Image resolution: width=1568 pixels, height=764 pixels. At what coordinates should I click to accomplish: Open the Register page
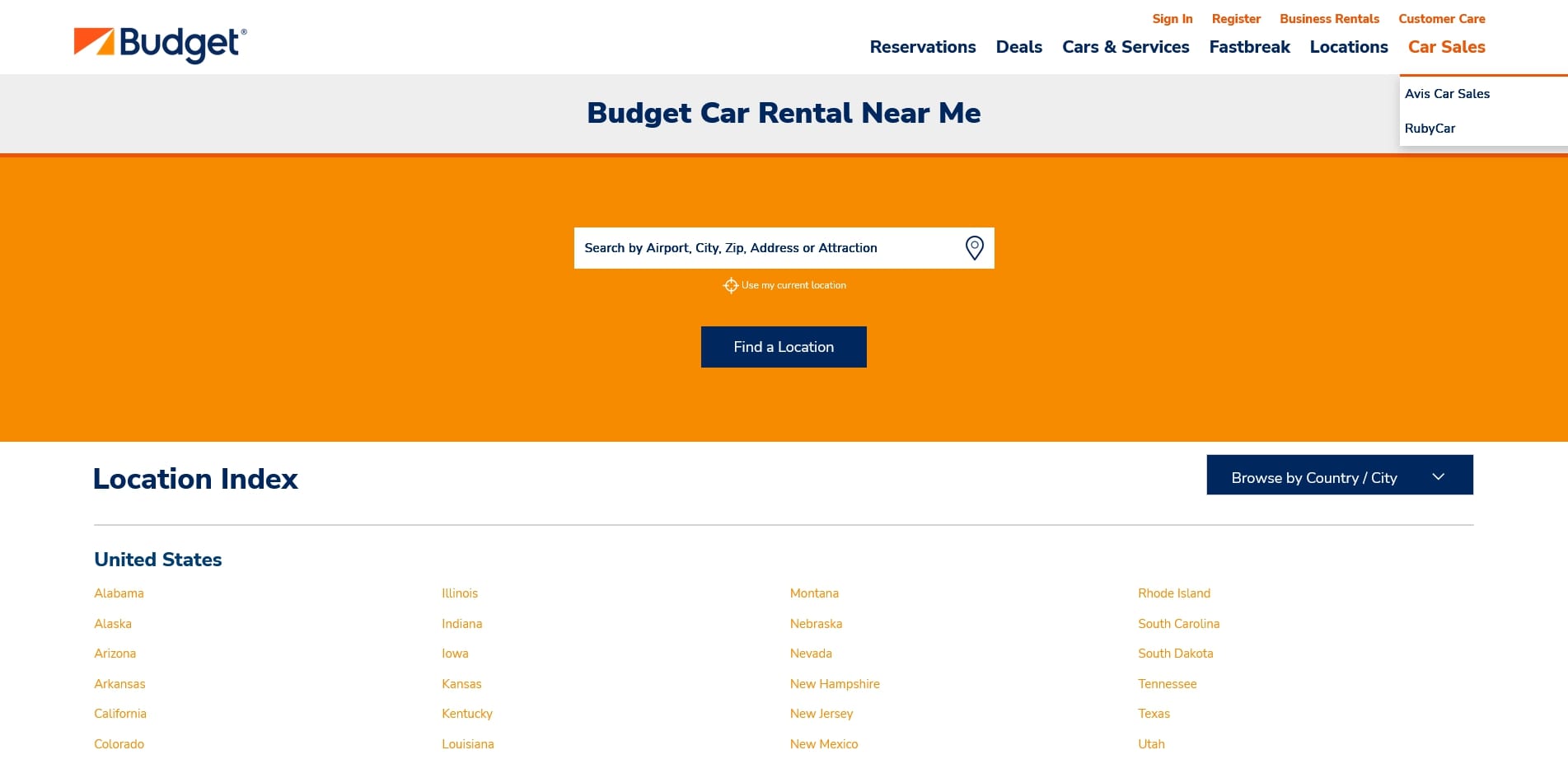pos(1235,18)
